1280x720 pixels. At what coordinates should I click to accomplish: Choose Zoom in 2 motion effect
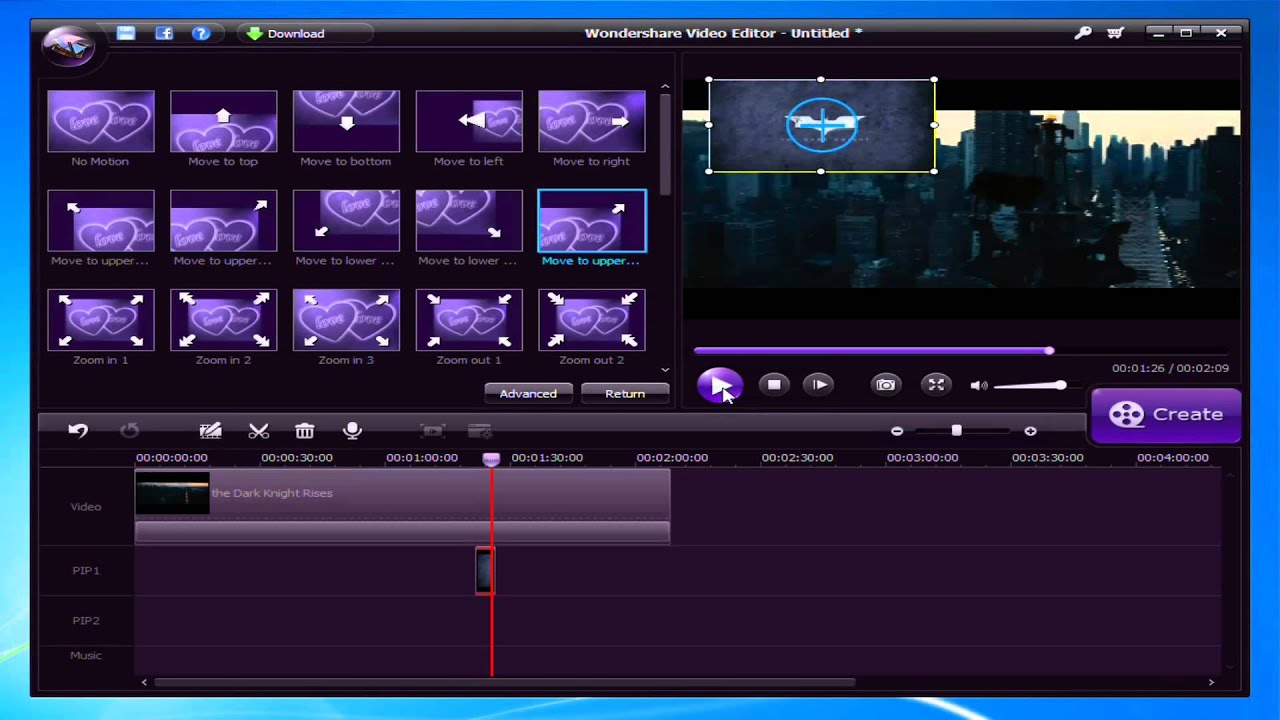pyautogui.click(x=223, y=320)
